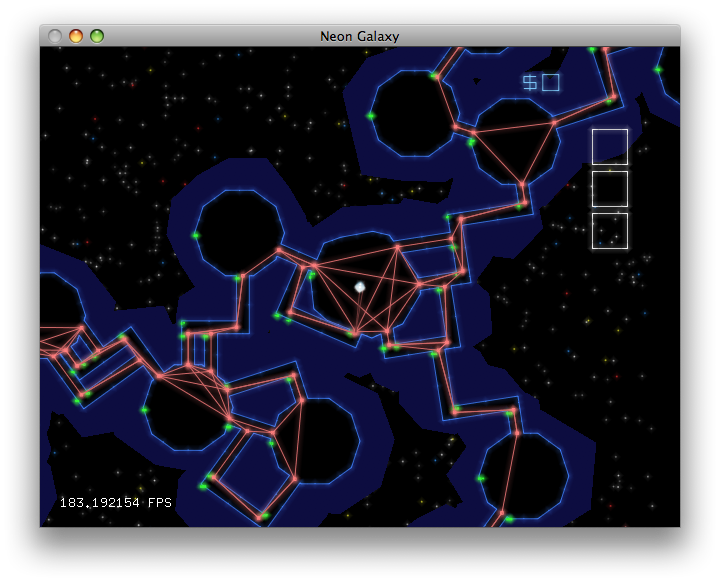Minimize the Neon Galaxy window
This screenshot has height=582, width=720.
coord(76,36)
